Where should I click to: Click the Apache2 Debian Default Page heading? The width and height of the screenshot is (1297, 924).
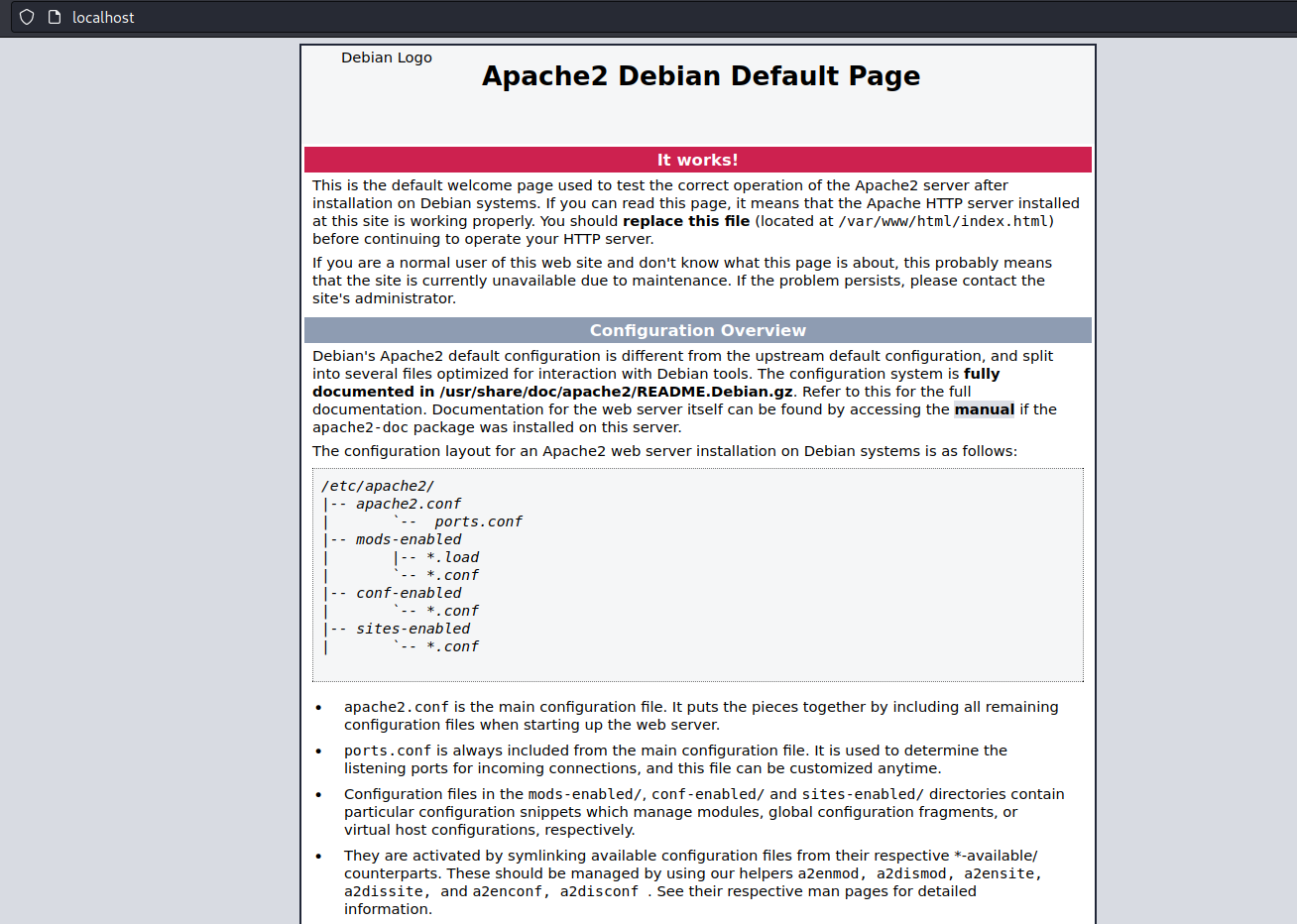(701, 76)
